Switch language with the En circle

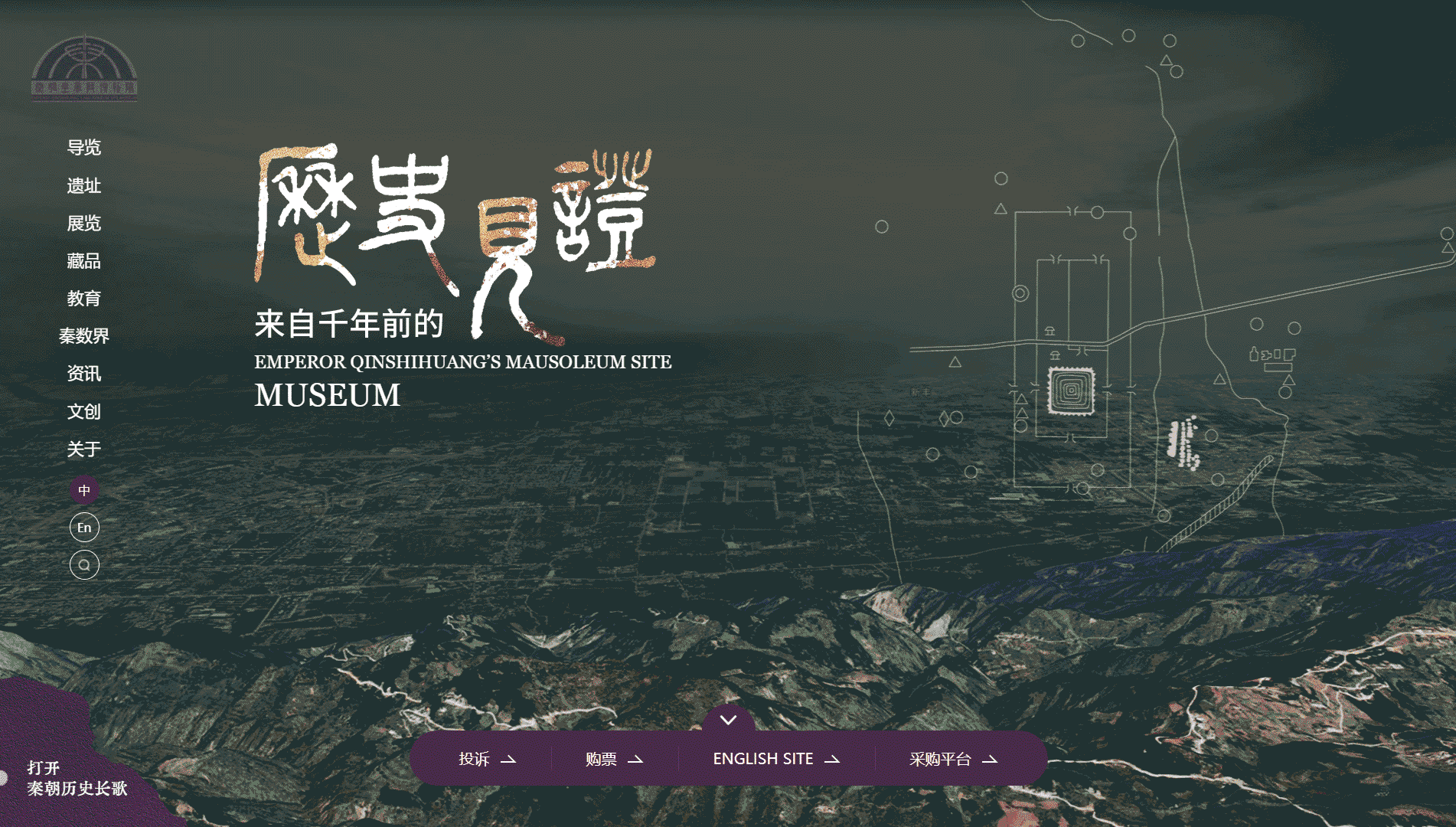point(84,528)
